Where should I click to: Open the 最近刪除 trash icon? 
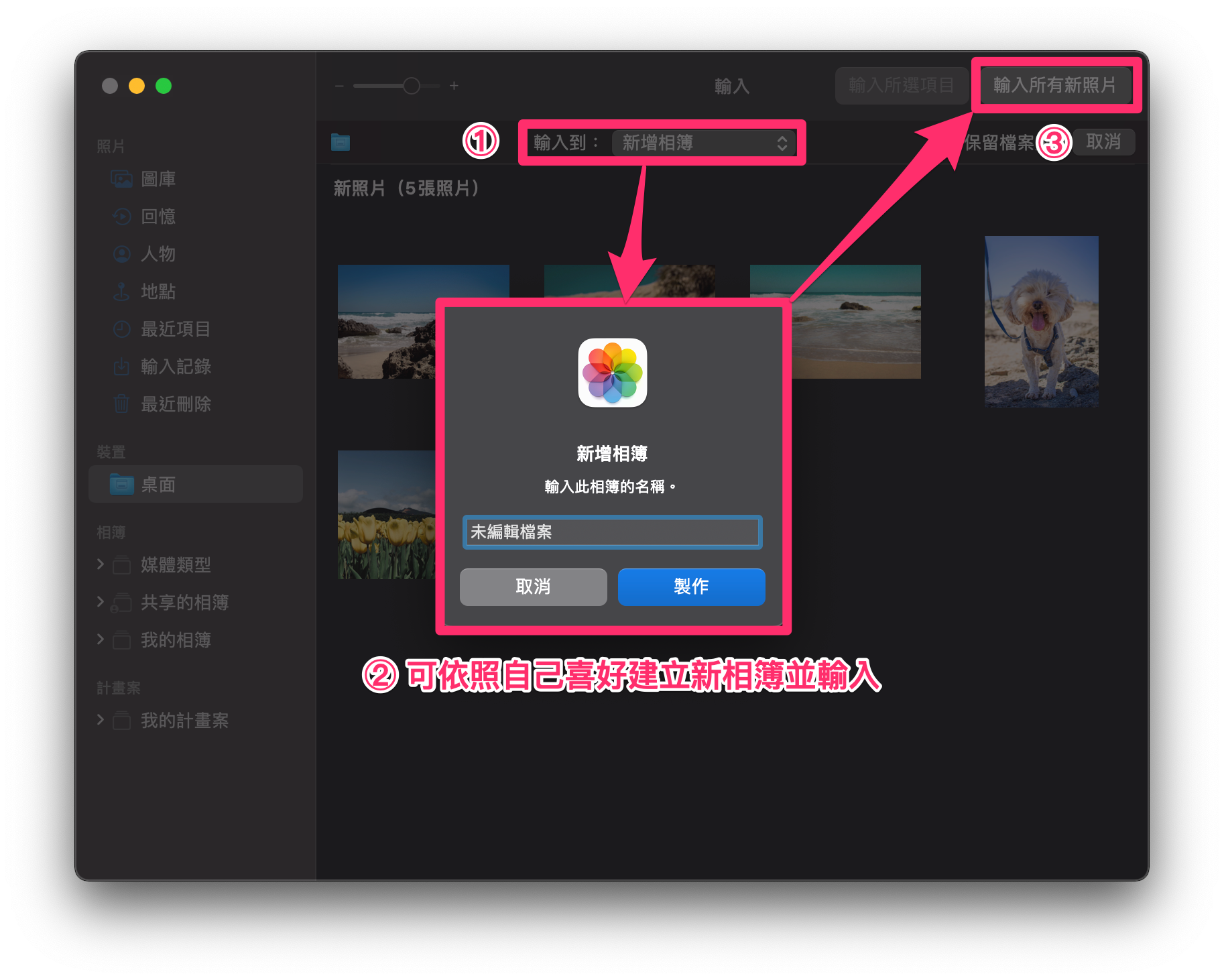(121, 404)
